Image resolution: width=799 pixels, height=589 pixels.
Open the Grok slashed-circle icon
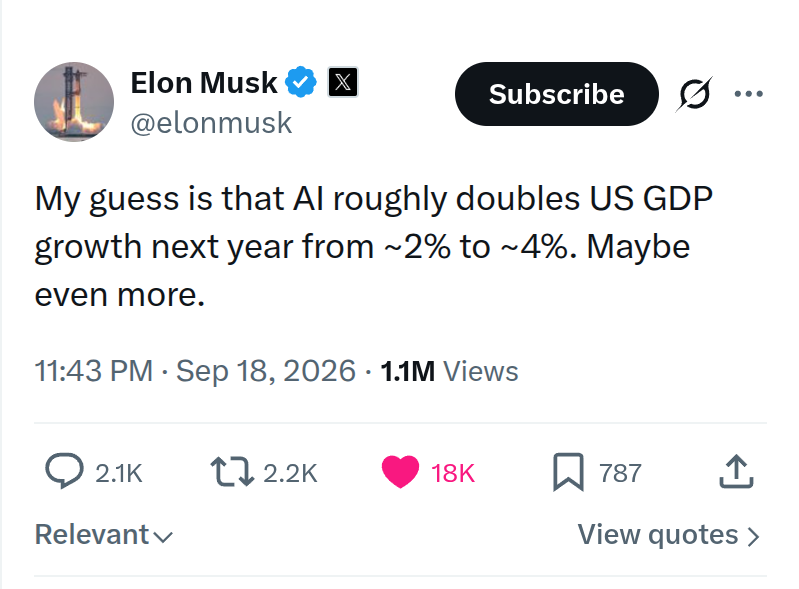(x=694, y=94)
